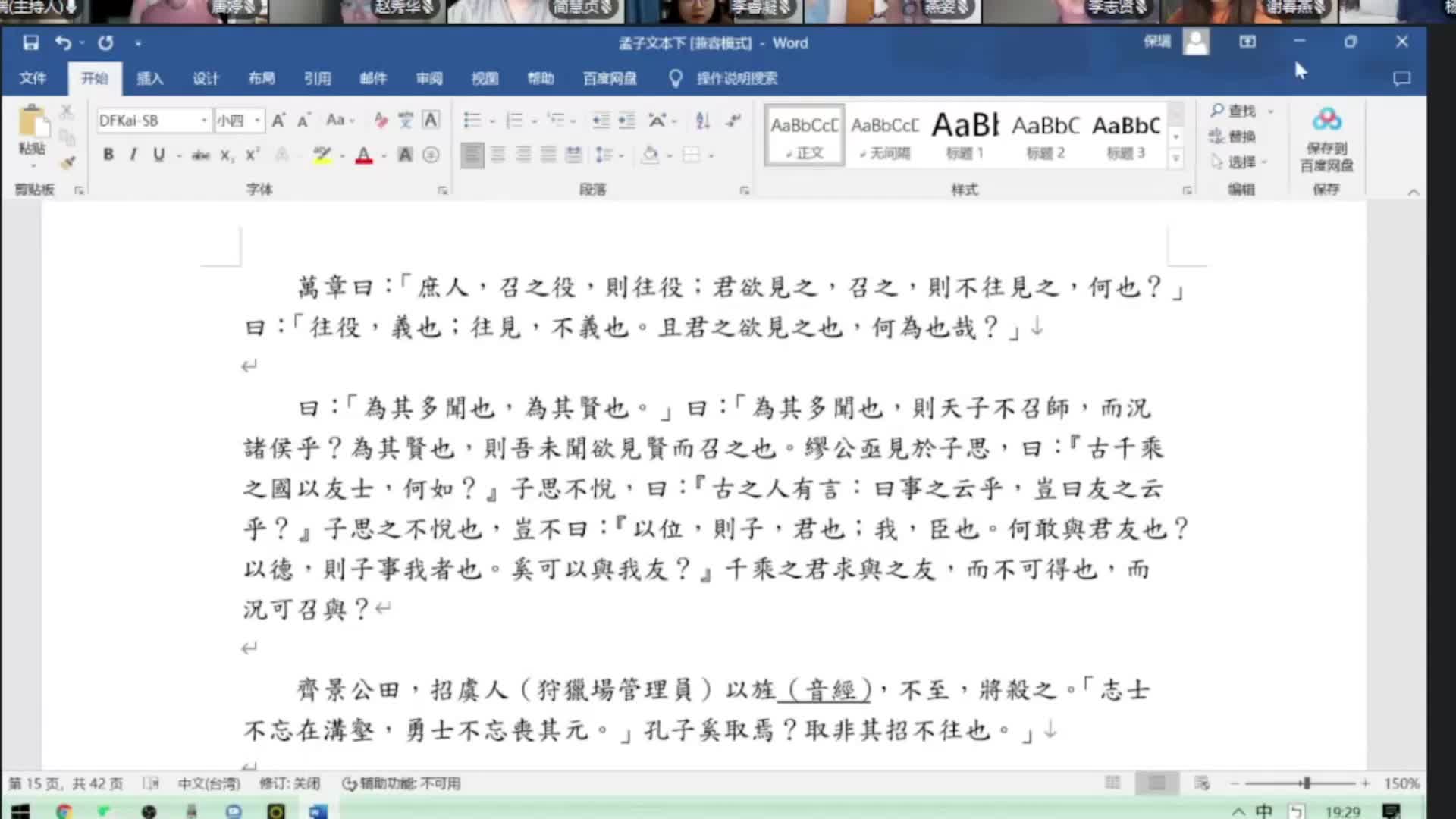The width and height of the screenshot is (1456, 819).
Task: Click the numbering list icon
Action: tap(515, 121)
